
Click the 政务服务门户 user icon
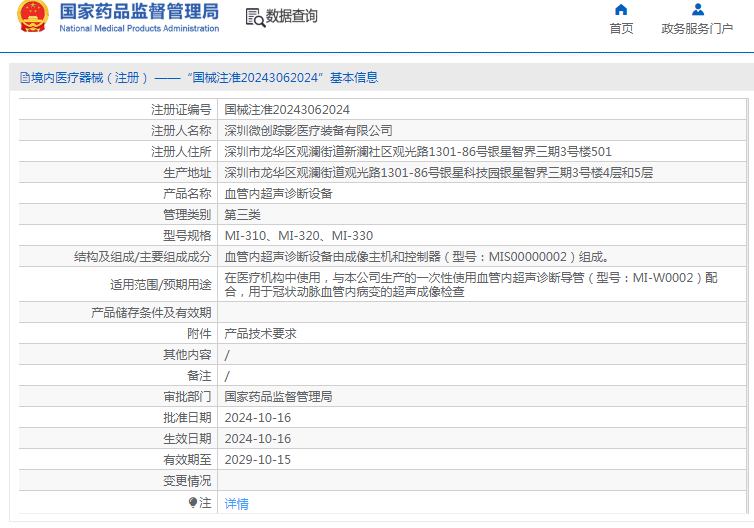(698, 10)
